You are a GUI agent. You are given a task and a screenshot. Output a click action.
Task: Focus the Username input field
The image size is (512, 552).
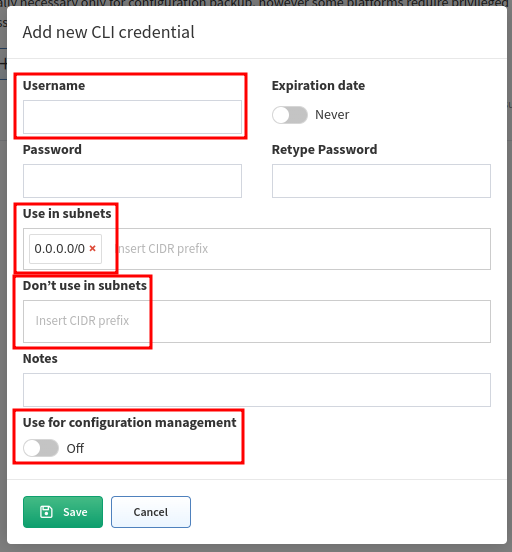coord(132,117)
